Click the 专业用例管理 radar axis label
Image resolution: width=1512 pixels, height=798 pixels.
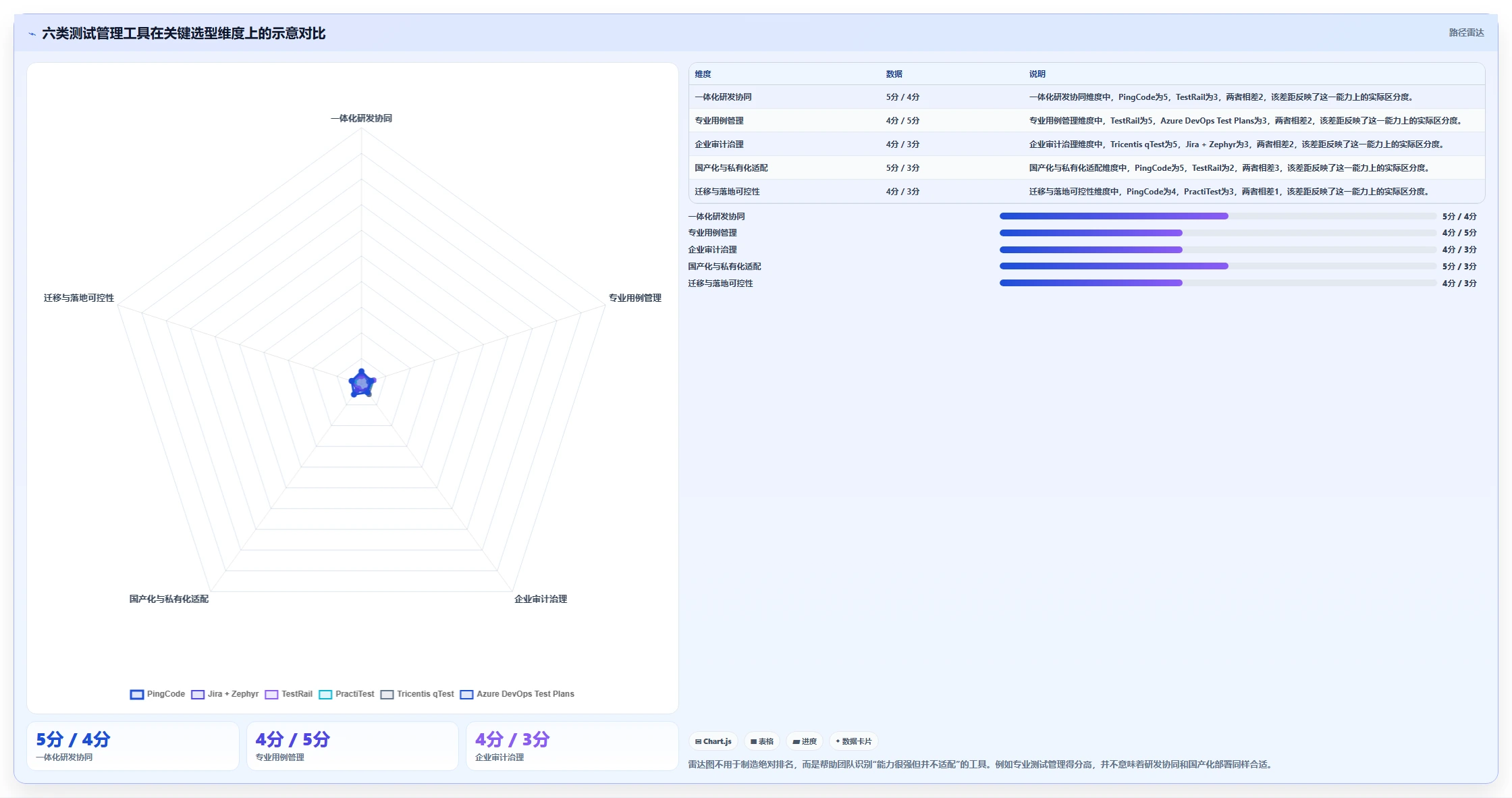(x=635, y=298)
